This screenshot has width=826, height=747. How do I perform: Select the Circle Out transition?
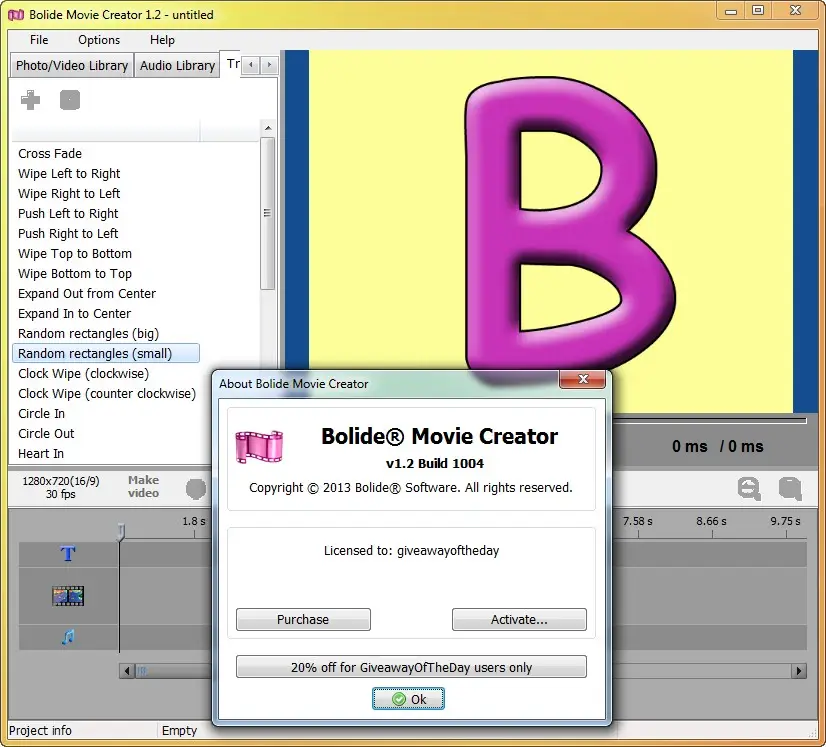point(46,434)
